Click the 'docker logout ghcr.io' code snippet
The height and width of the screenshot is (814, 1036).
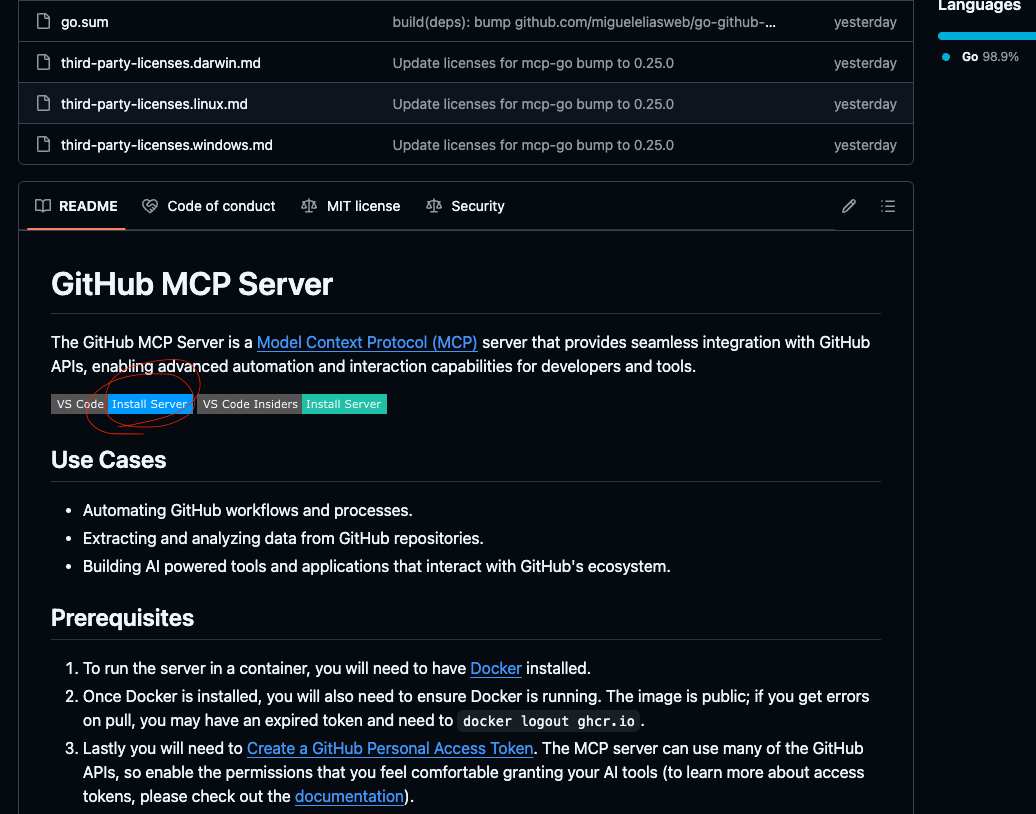coord(548,721)
